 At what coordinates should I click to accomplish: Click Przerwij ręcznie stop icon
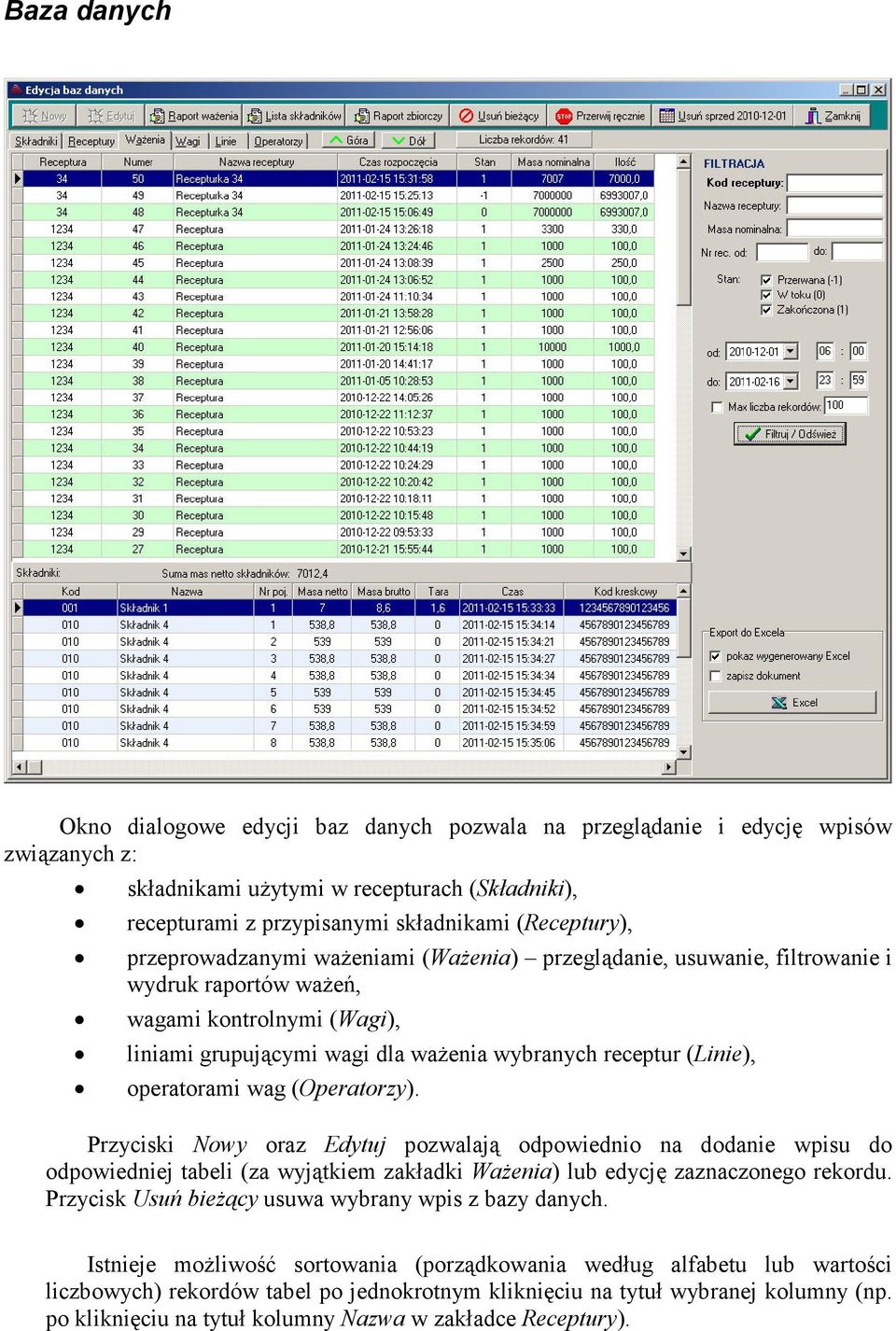click(564, 116)
